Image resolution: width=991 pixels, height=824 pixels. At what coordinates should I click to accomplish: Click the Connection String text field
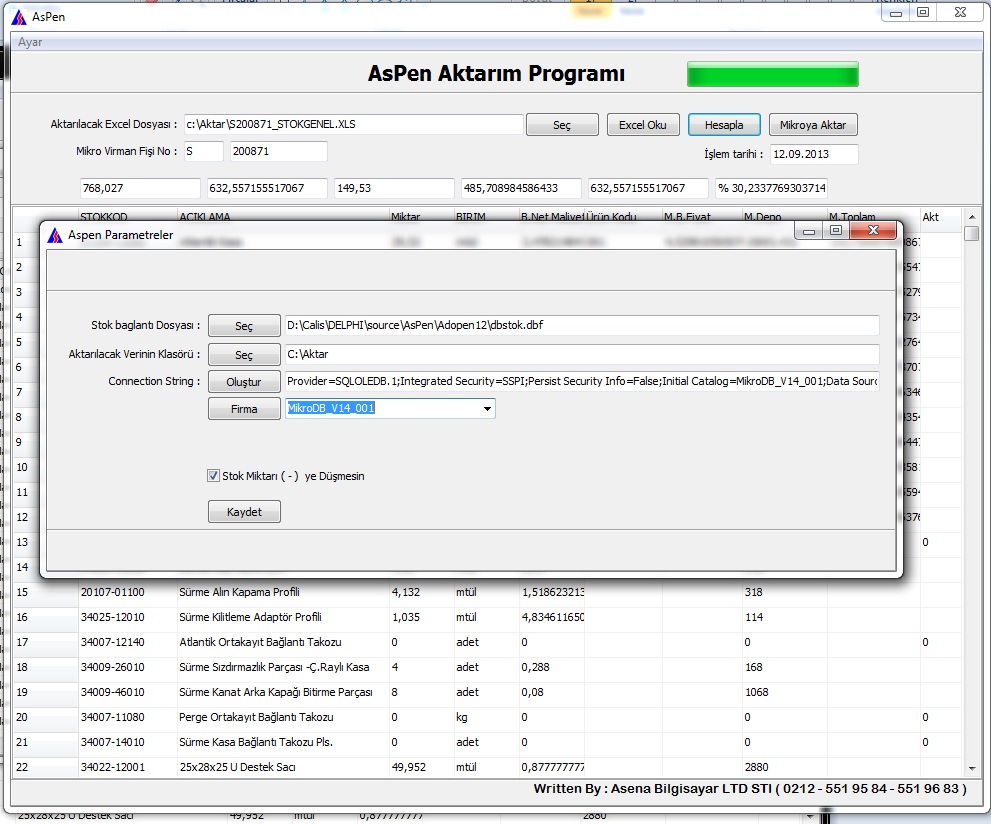coord(581,382)
